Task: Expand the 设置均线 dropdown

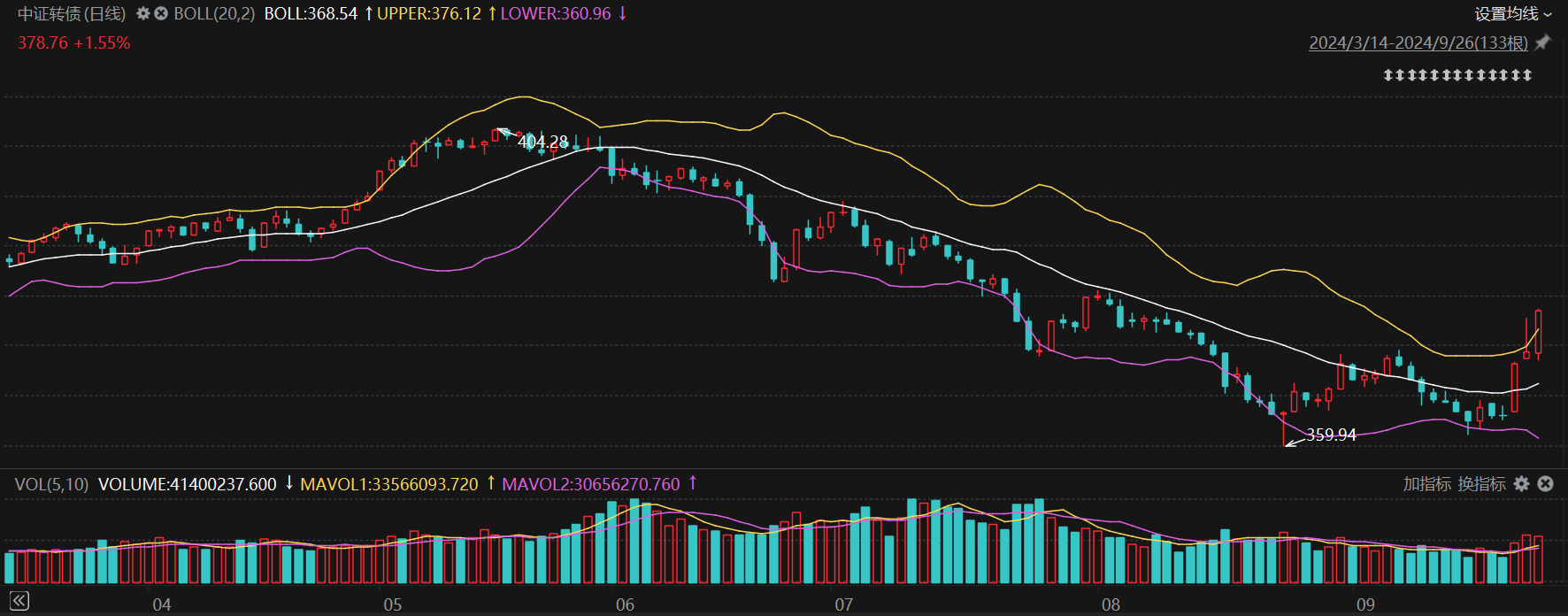Action: pyautogui.click(x=1512, y=14)
